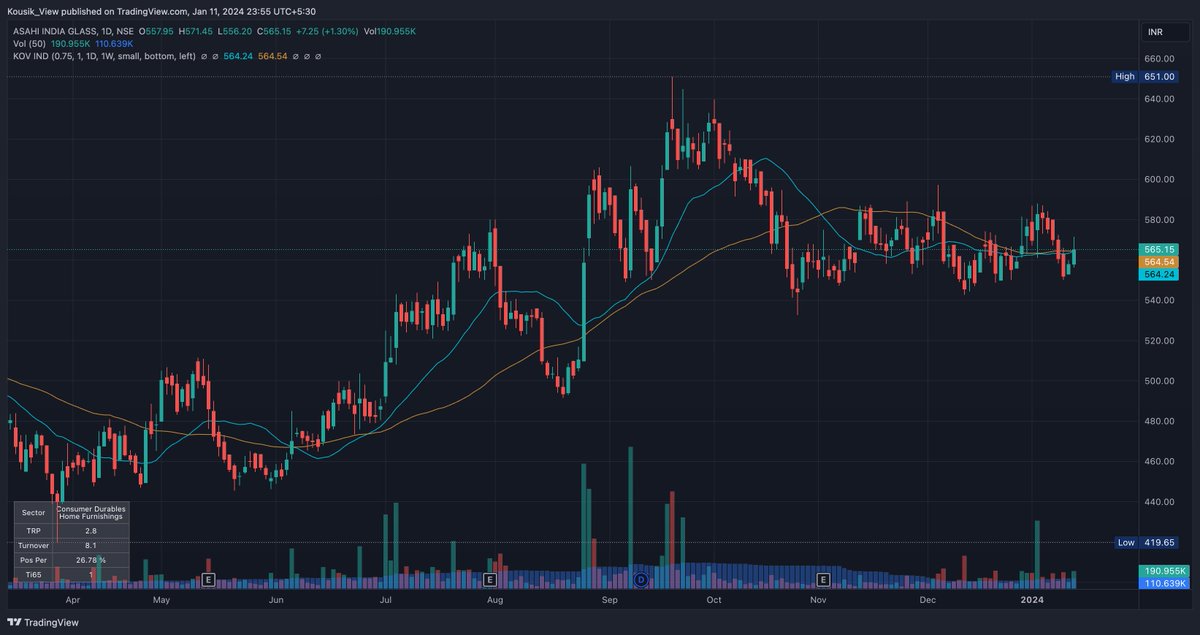Click the low value L556.20

click(x=235, y=31)
